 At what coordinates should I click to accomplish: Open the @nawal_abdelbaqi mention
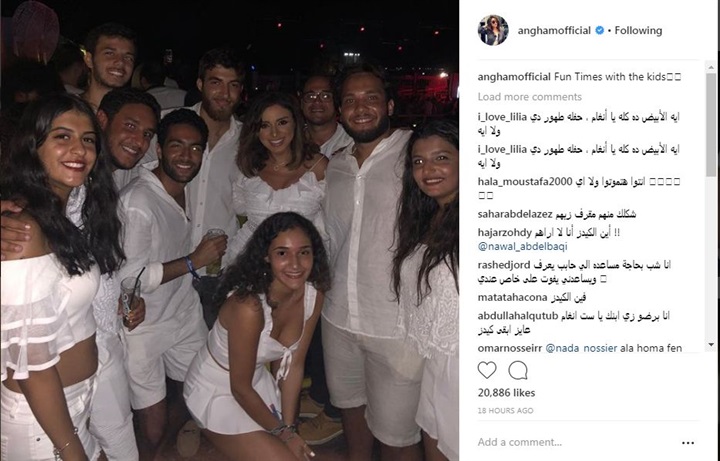pos(523,247)
